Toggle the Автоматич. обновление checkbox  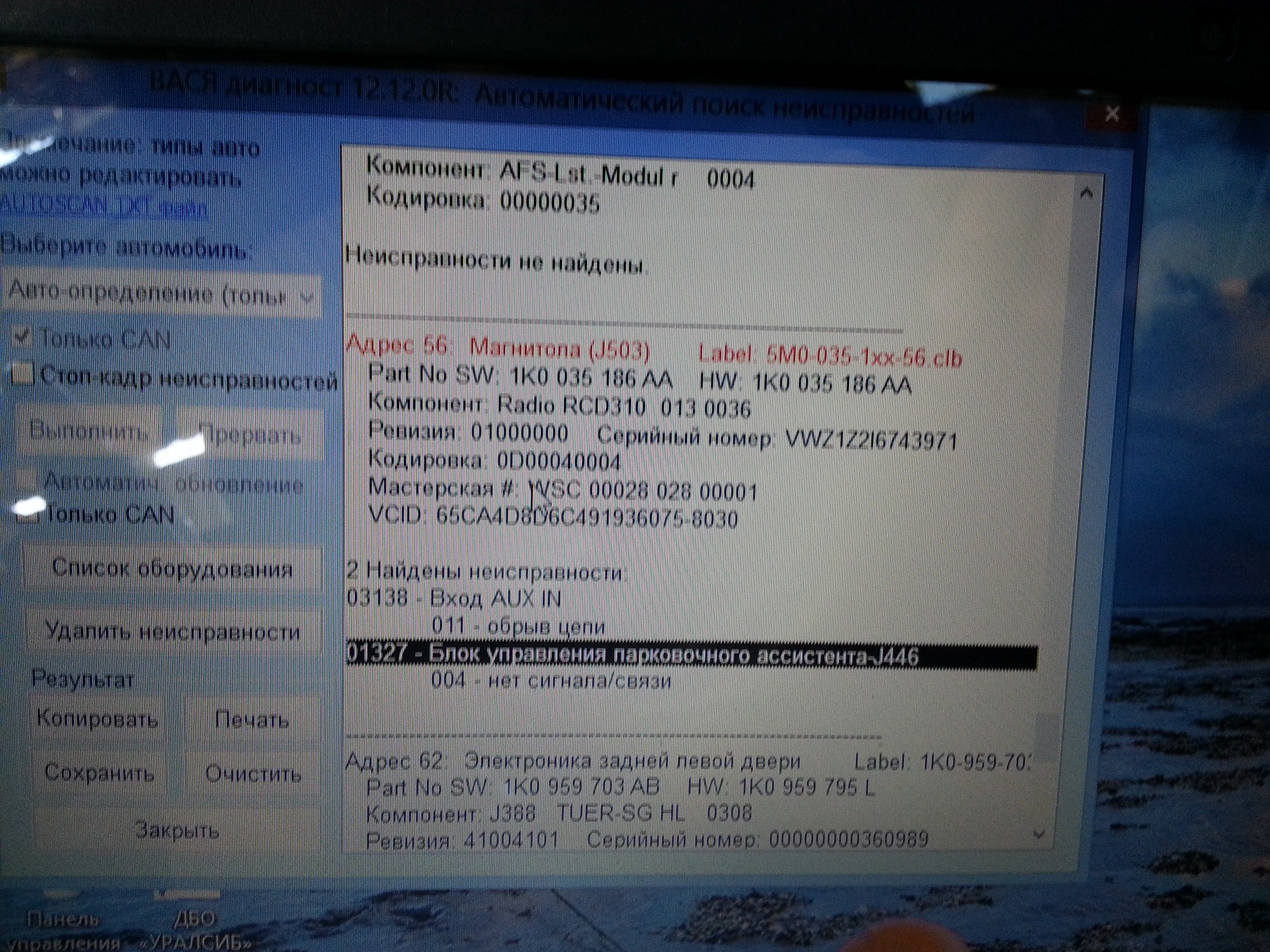(27, 480)
